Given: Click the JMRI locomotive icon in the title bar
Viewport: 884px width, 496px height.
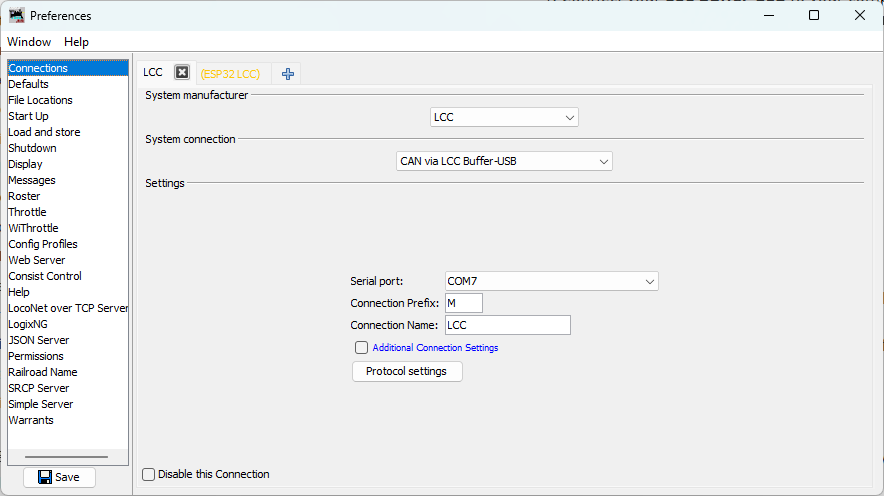Looking at the screenshot, I should click(16, 15).
